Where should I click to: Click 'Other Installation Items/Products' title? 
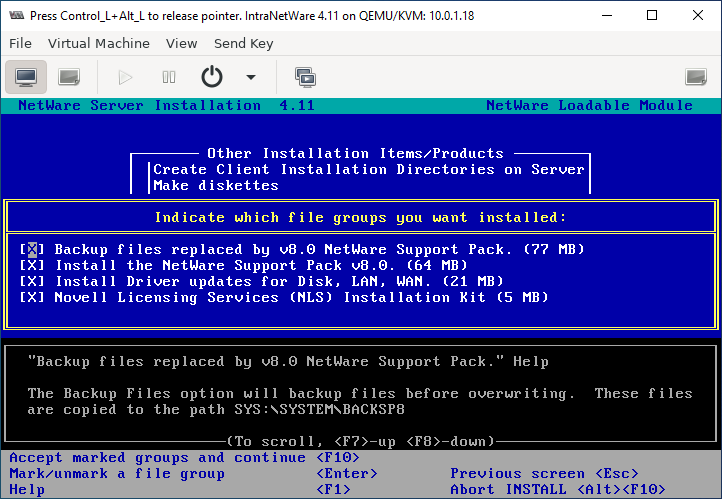[x=355, y=153]
